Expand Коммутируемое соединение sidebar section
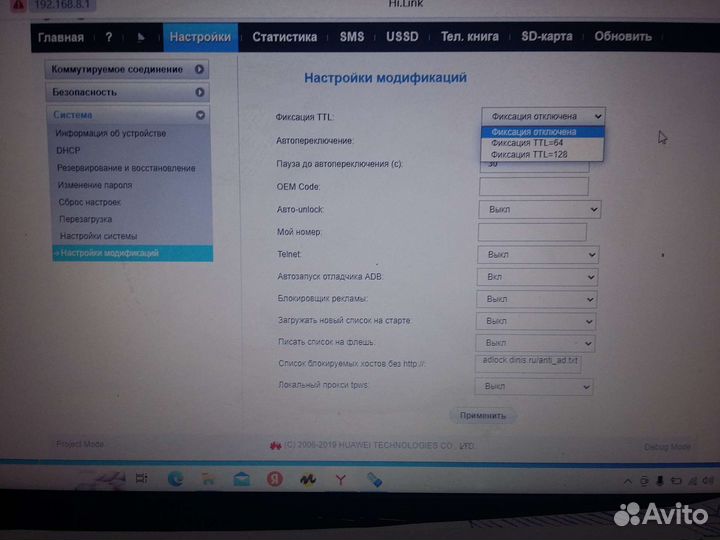The image size is (720, 540). 127,69
